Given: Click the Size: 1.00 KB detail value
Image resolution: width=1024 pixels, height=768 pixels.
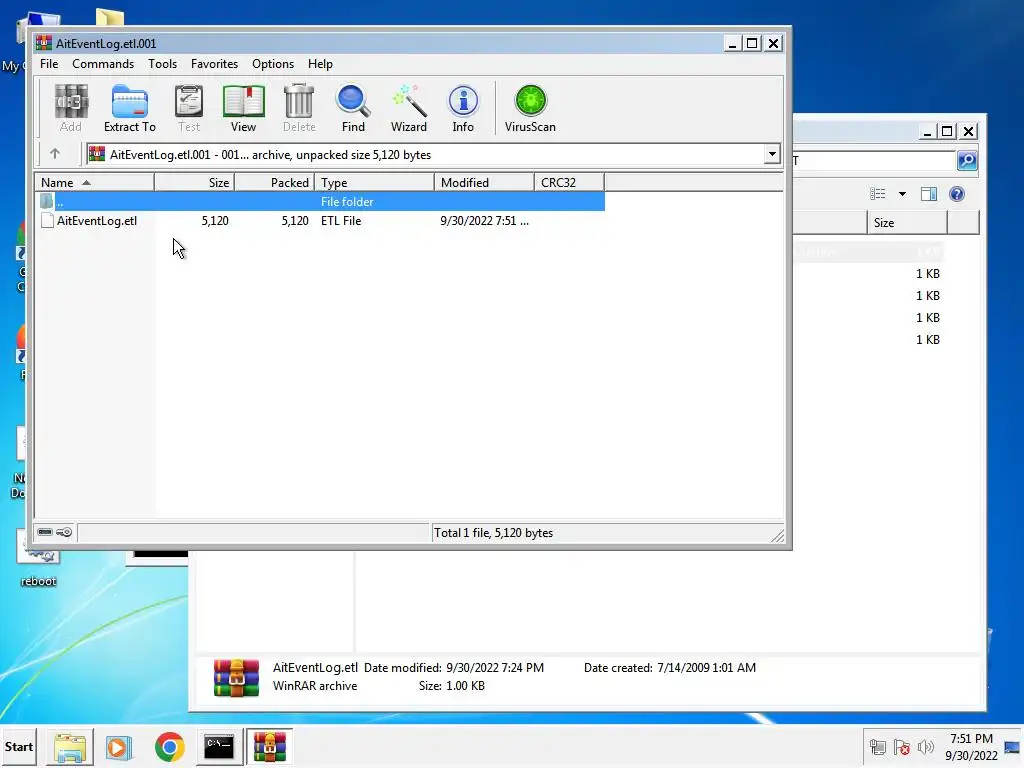Looking at the screenshot, I should [x=465, y=686].
